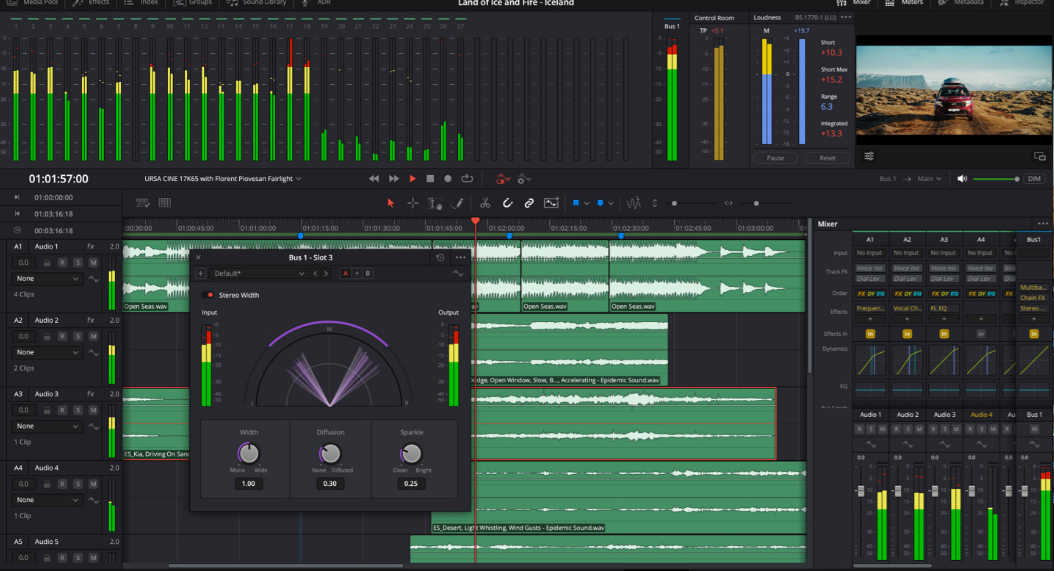Reset the Stereo Width plugin settings

440,257
